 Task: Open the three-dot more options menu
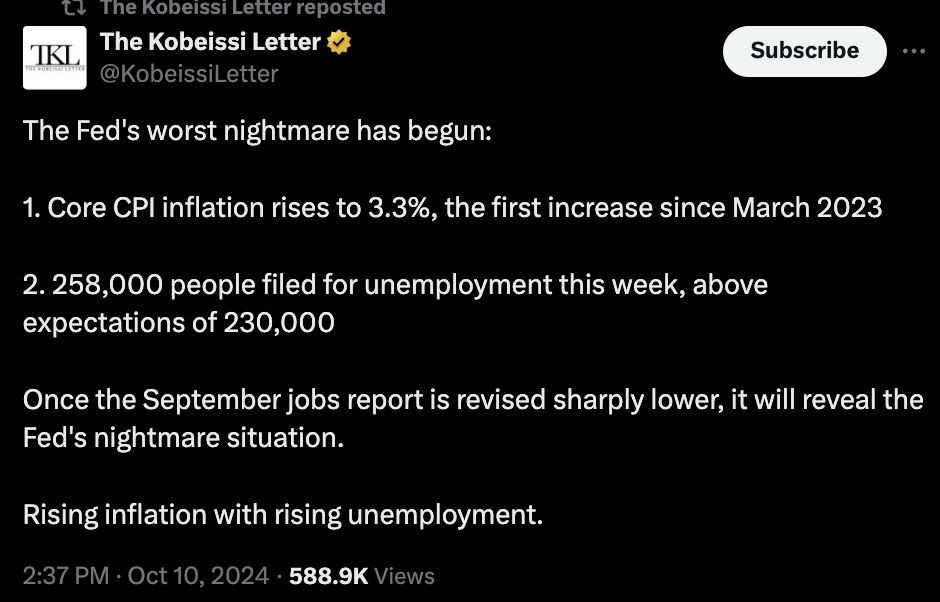(914, 51)
